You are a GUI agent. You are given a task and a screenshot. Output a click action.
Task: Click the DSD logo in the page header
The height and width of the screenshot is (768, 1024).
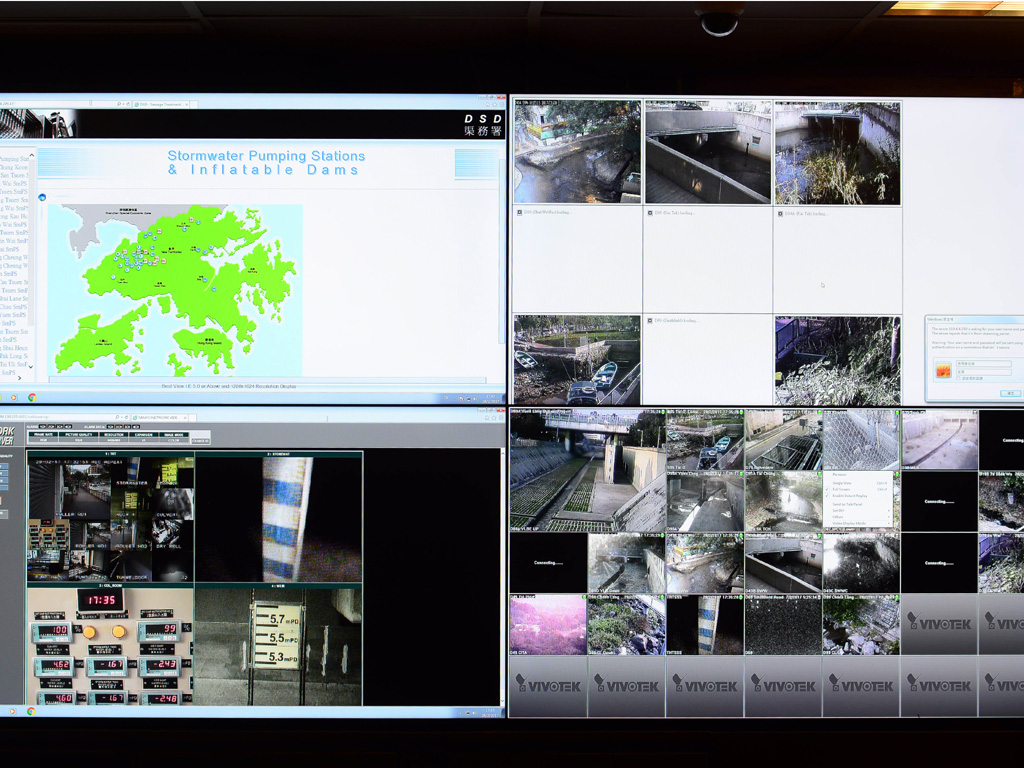483,125
